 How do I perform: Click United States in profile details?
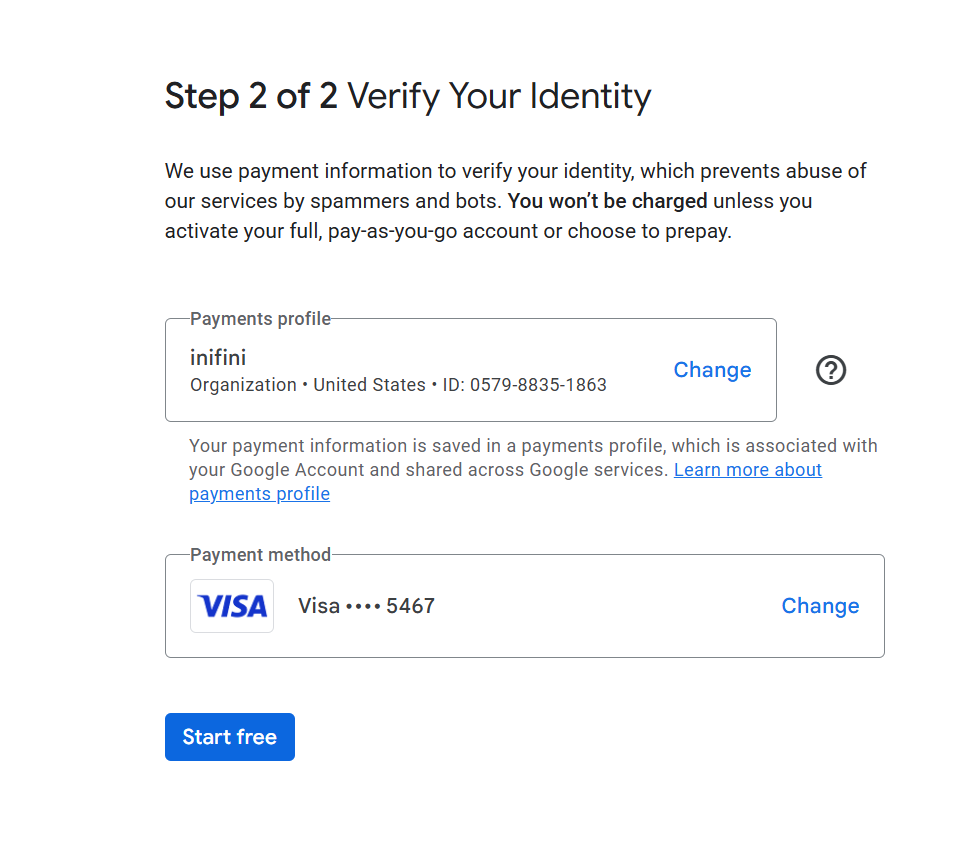click(369, 384)
